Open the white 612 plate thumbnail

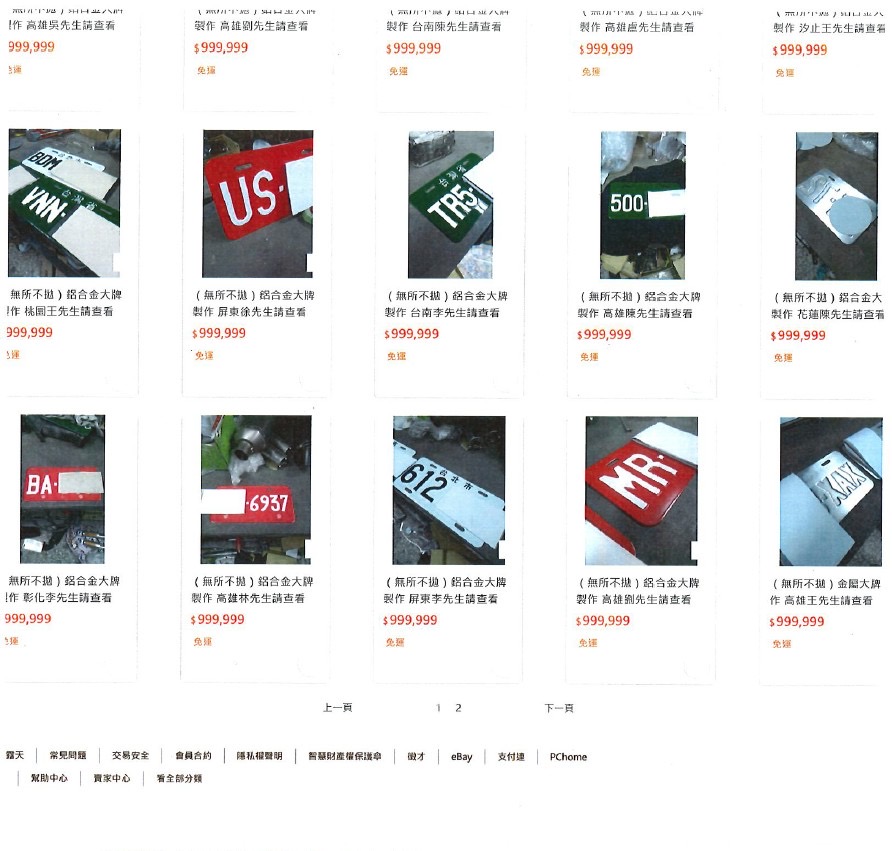pyautogui.click(x=449, y=490)
